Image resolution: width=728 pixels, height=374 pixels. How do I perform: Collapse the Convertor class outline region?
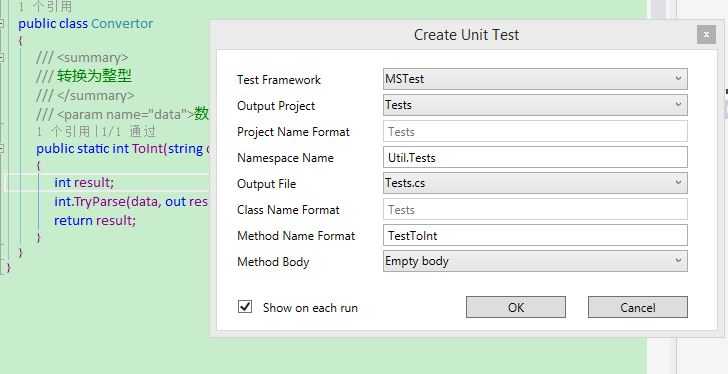(x=2, y=23)
